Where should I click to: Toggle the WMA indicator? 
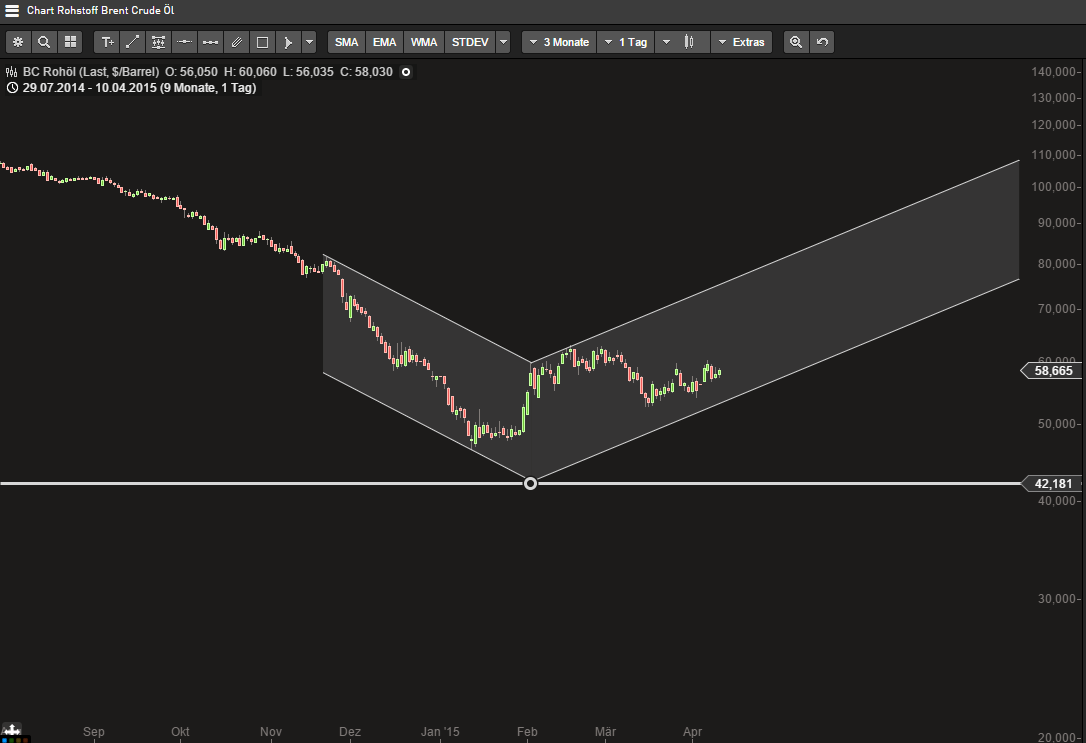pos(423,42)
